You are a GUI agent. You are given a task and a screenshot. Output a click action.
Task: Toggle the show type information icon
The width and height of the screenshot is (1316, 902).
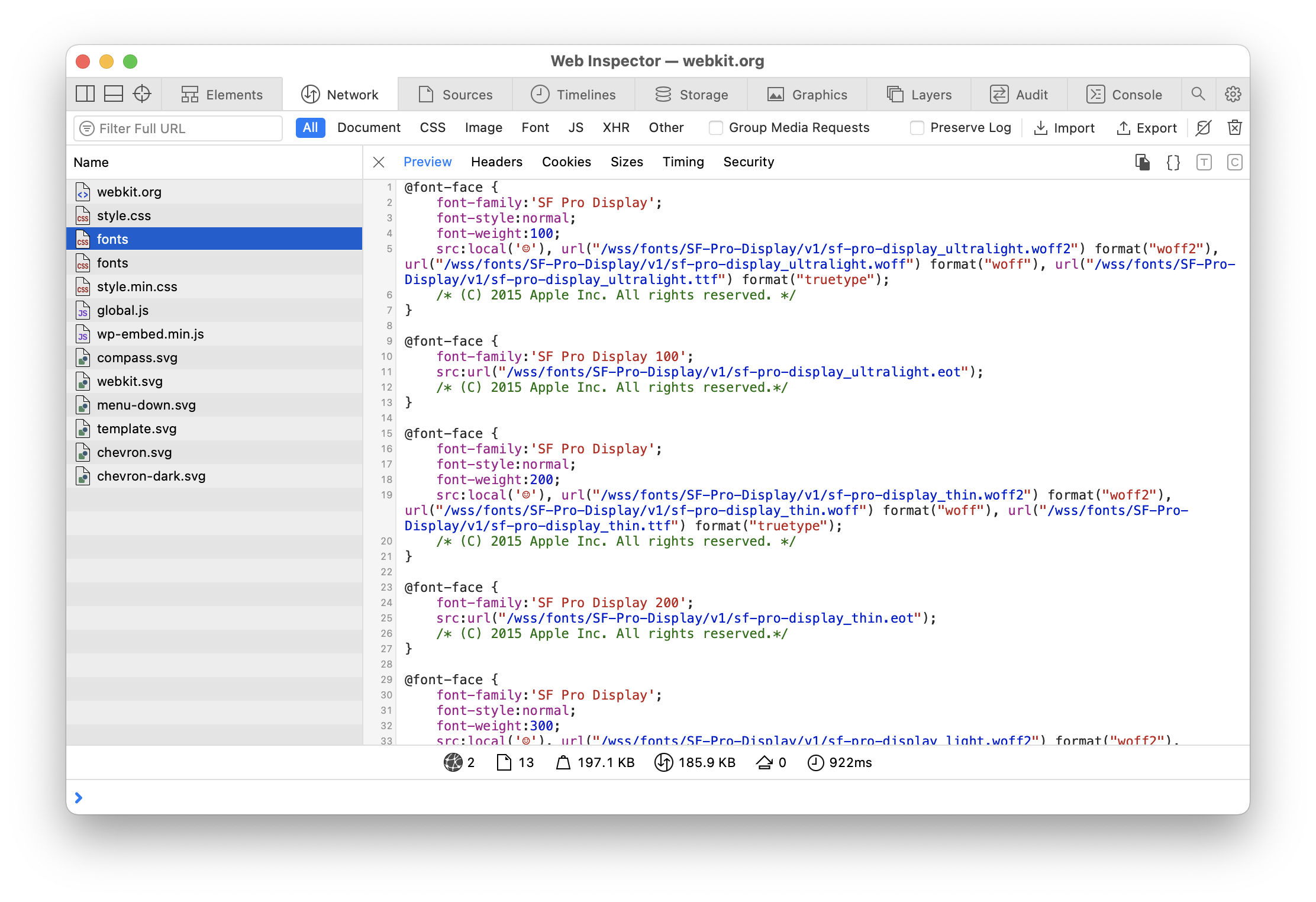pos(1204,162)
